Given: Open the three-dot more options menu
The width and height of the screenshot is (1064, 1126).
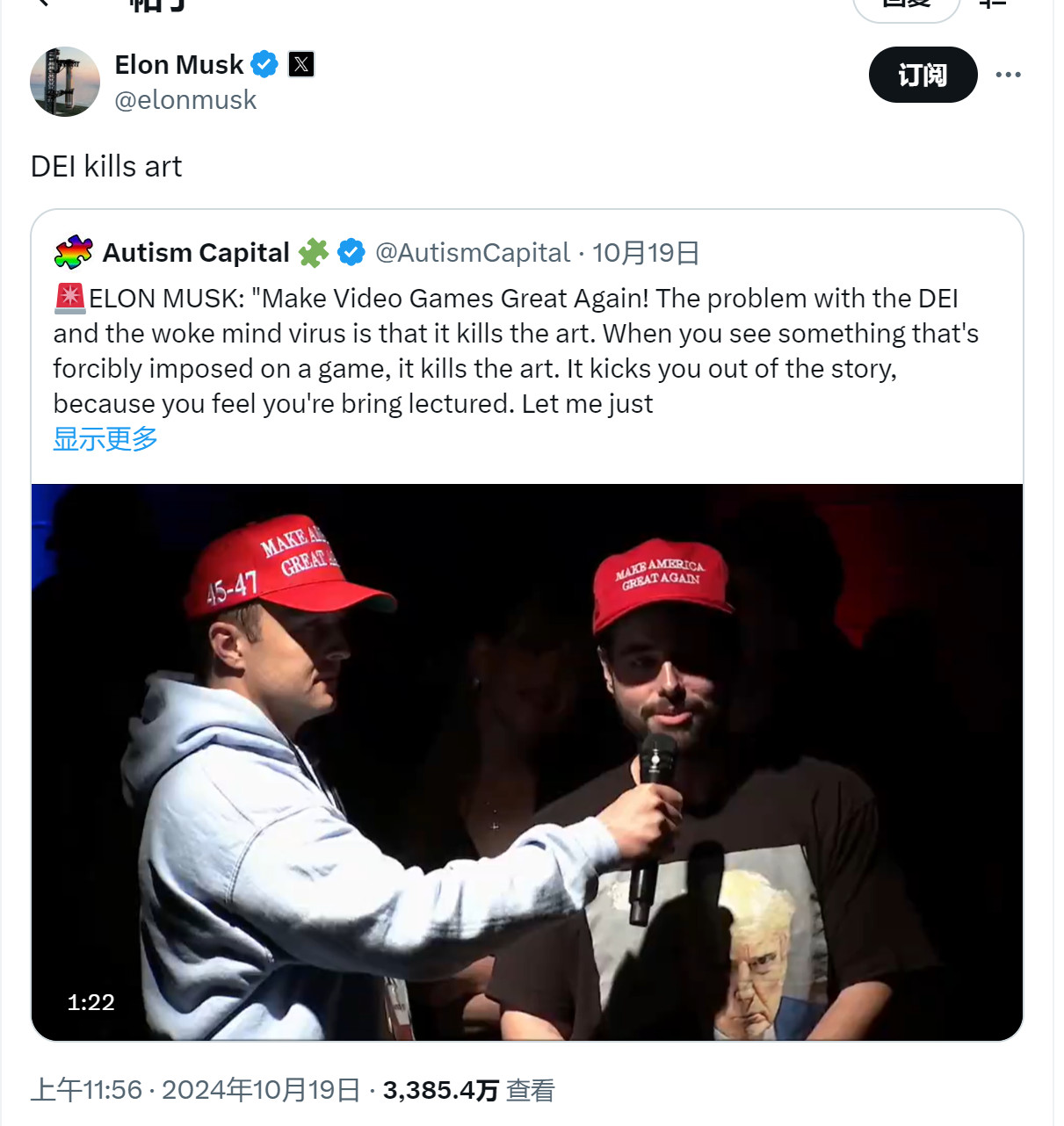Looking at the screenshot, I should coord(1008,75).
